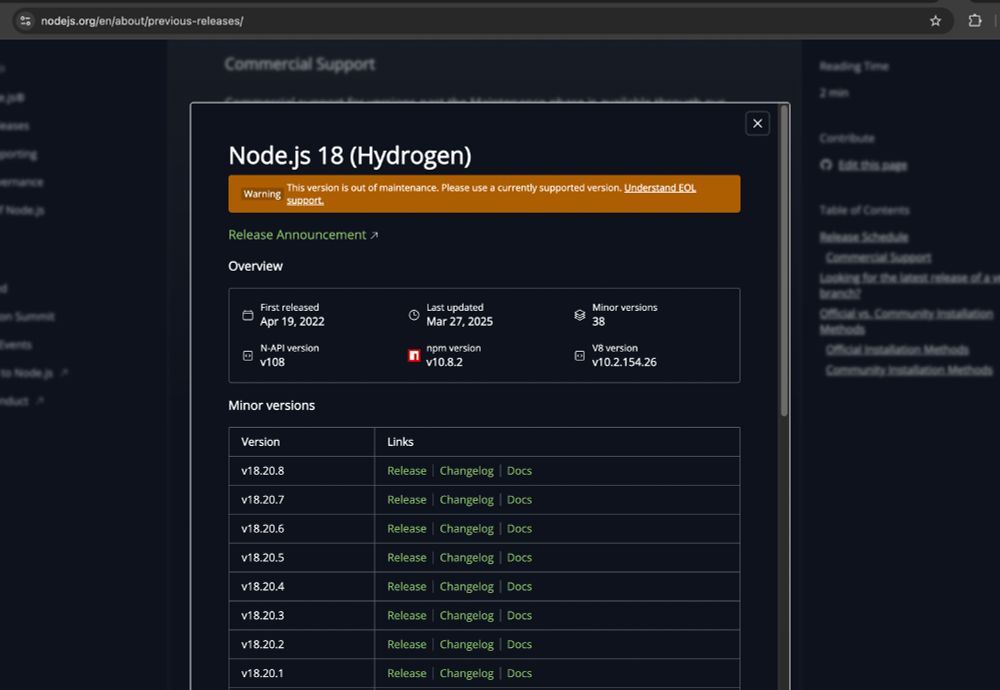Open Release link for v18.20.5
The height and width of the screenshot is (690, 1000).
(x=407, y=557)
